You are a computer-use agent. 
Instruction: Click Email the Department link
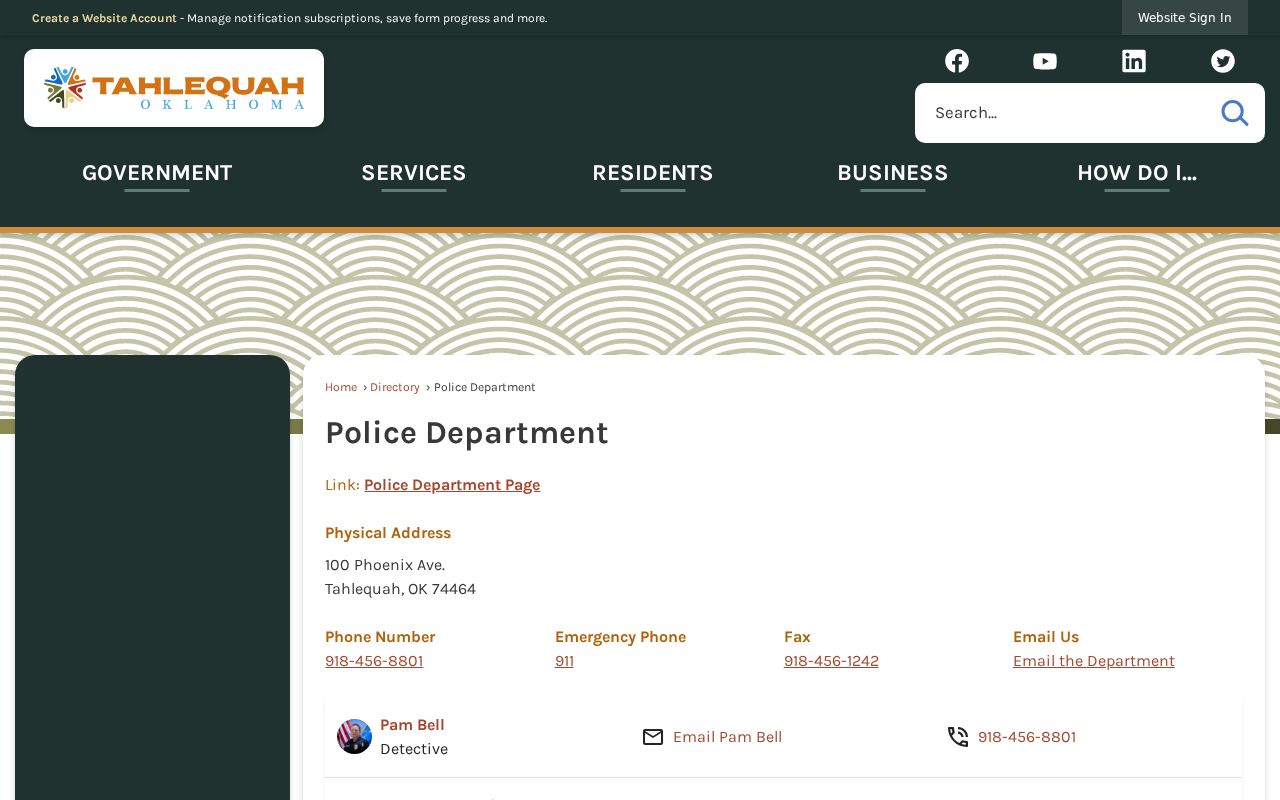coord(1094,661)
